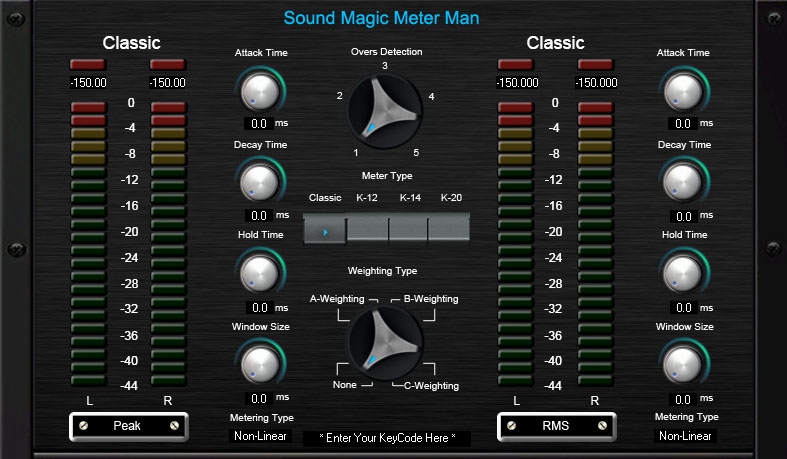Reset right meter R channel clip indicator
The image size is (787, 459).
tap(595, 65)
